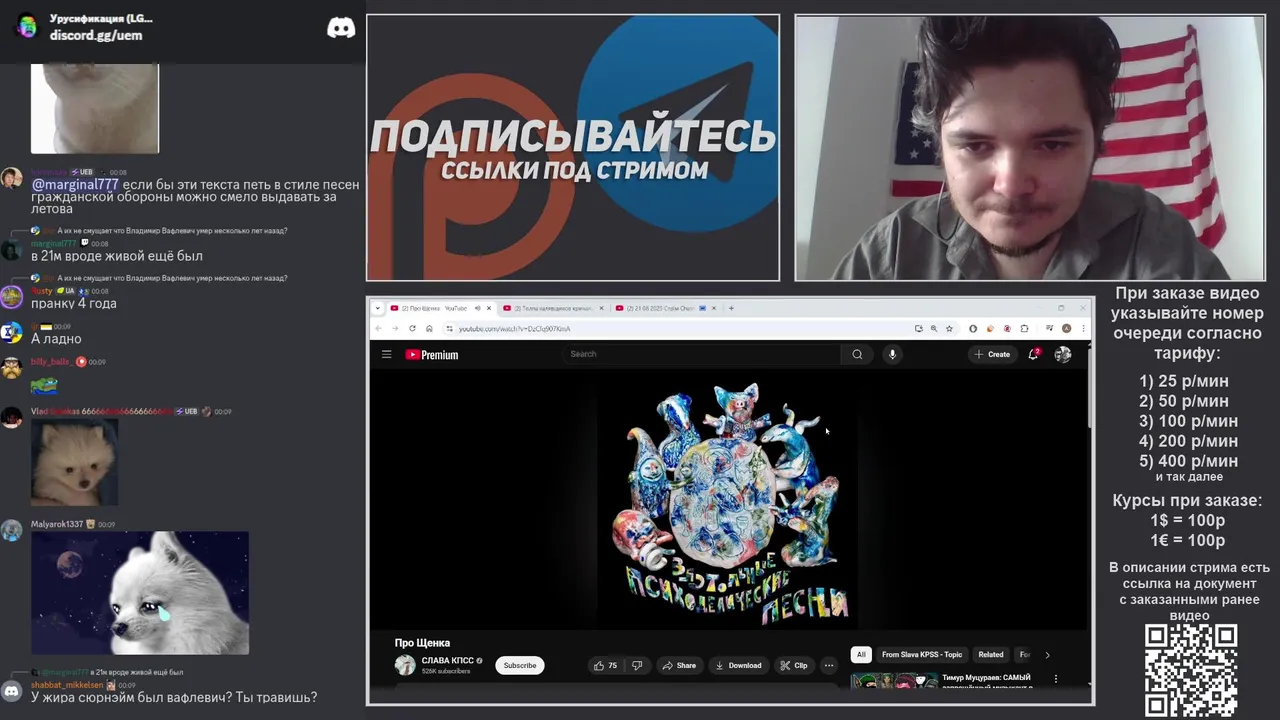Viewport: 1280px width, 720px height.
Task: Click 'Про Щенка' video title
Action: point(422,643)
